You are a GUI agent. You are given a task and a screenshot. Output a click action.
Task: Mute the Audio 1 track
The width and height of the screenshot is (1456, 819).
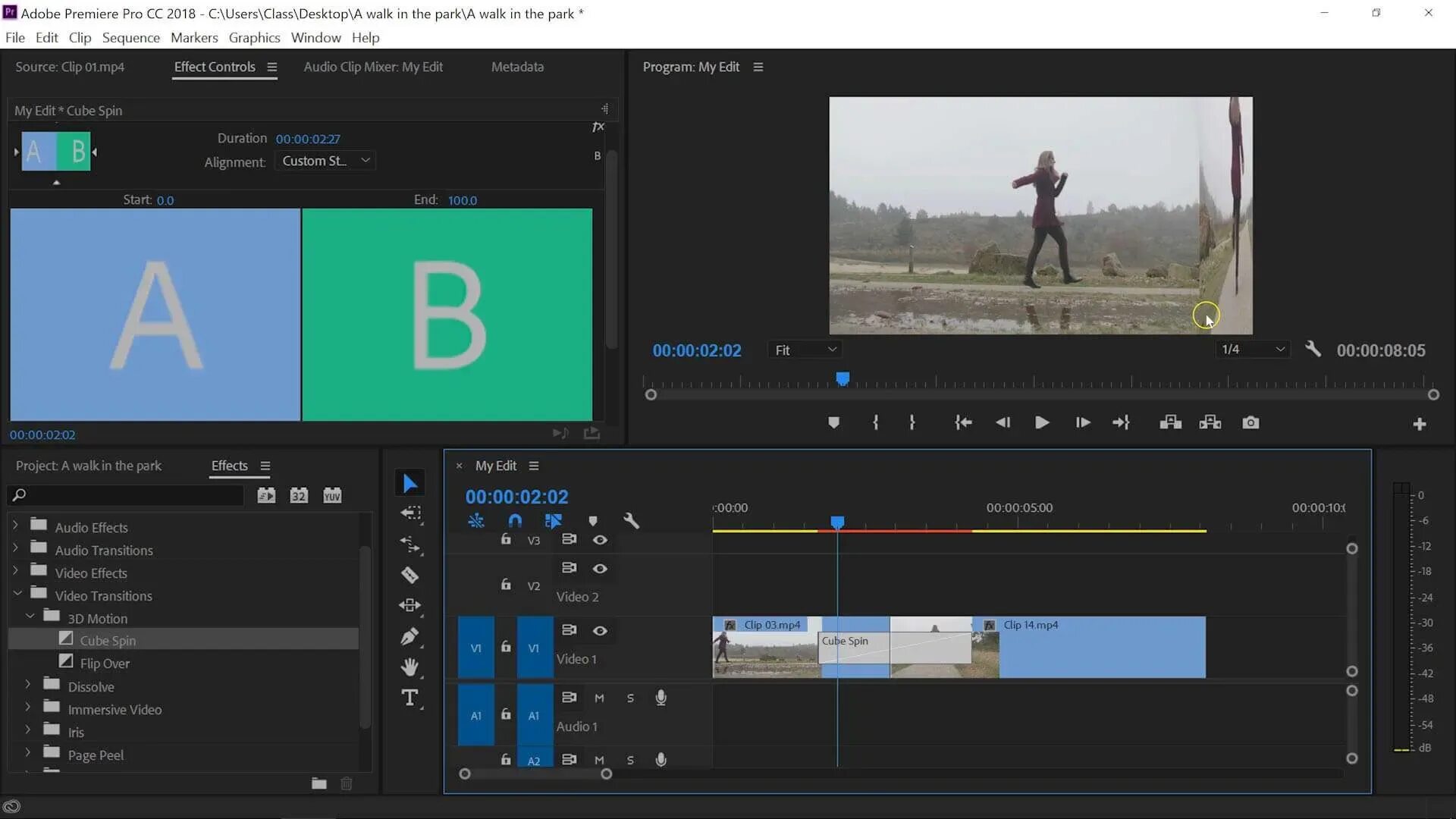point(599,698)
